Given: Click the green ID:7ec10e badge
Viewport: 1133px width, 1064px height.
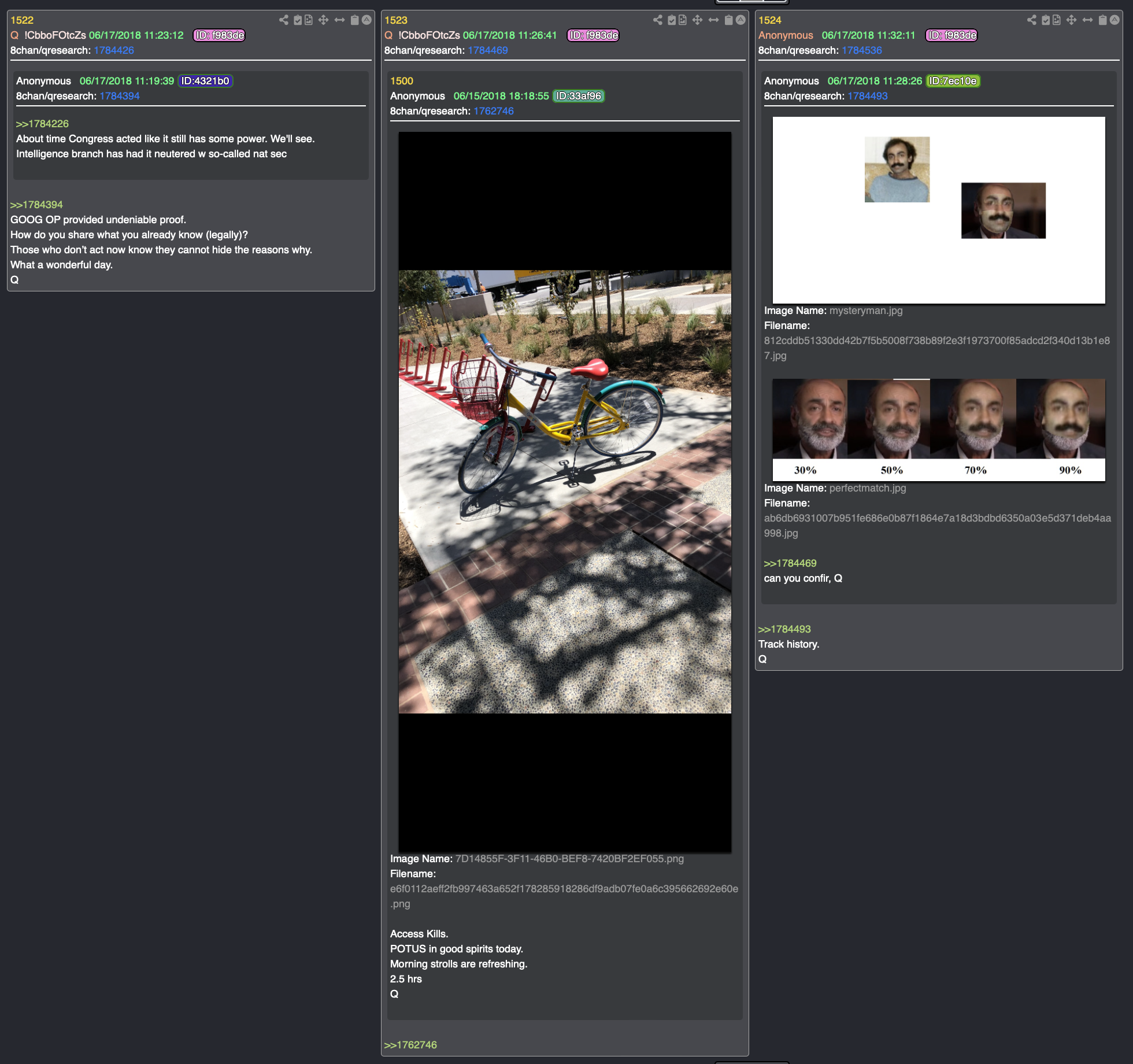Looking at the screenshot, I should (x=953, y=81).
